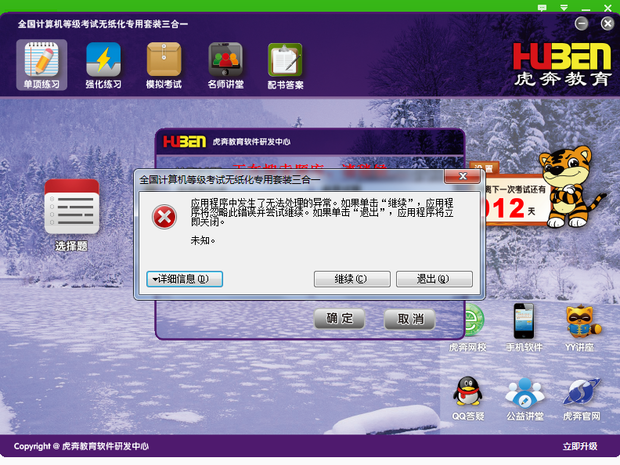
Task: Click the red error icon in dialog
Action: (x=164, y=217)
